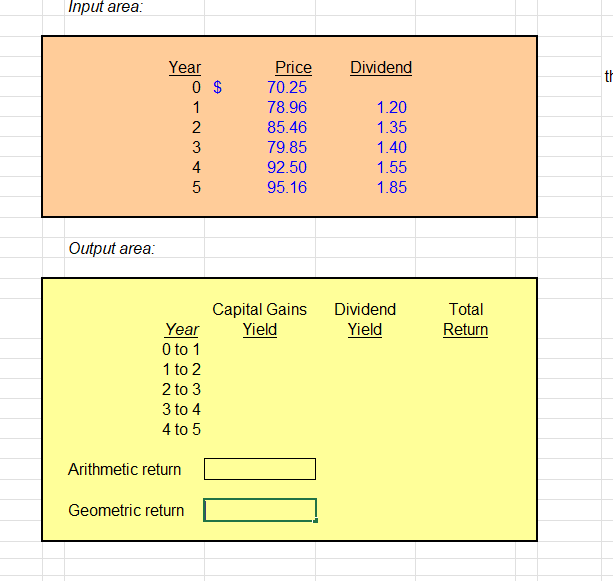Click the Dividend Yield header in output area
The height and width of the screenshot is (581, 613).
click(365, 319)
